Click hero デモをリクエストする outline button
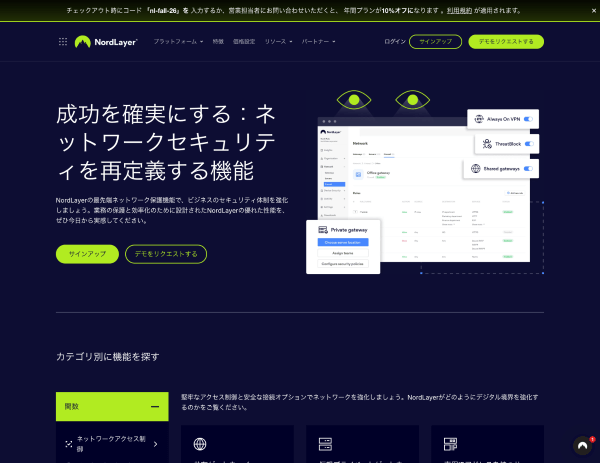600x463 pixels. 166,254
